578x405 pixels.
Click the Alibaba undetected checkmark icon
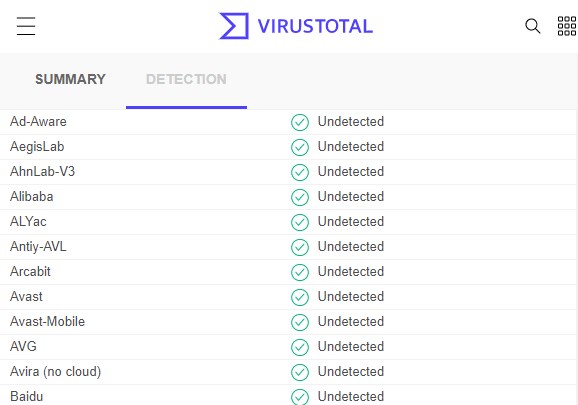click(x=300, y=197)
